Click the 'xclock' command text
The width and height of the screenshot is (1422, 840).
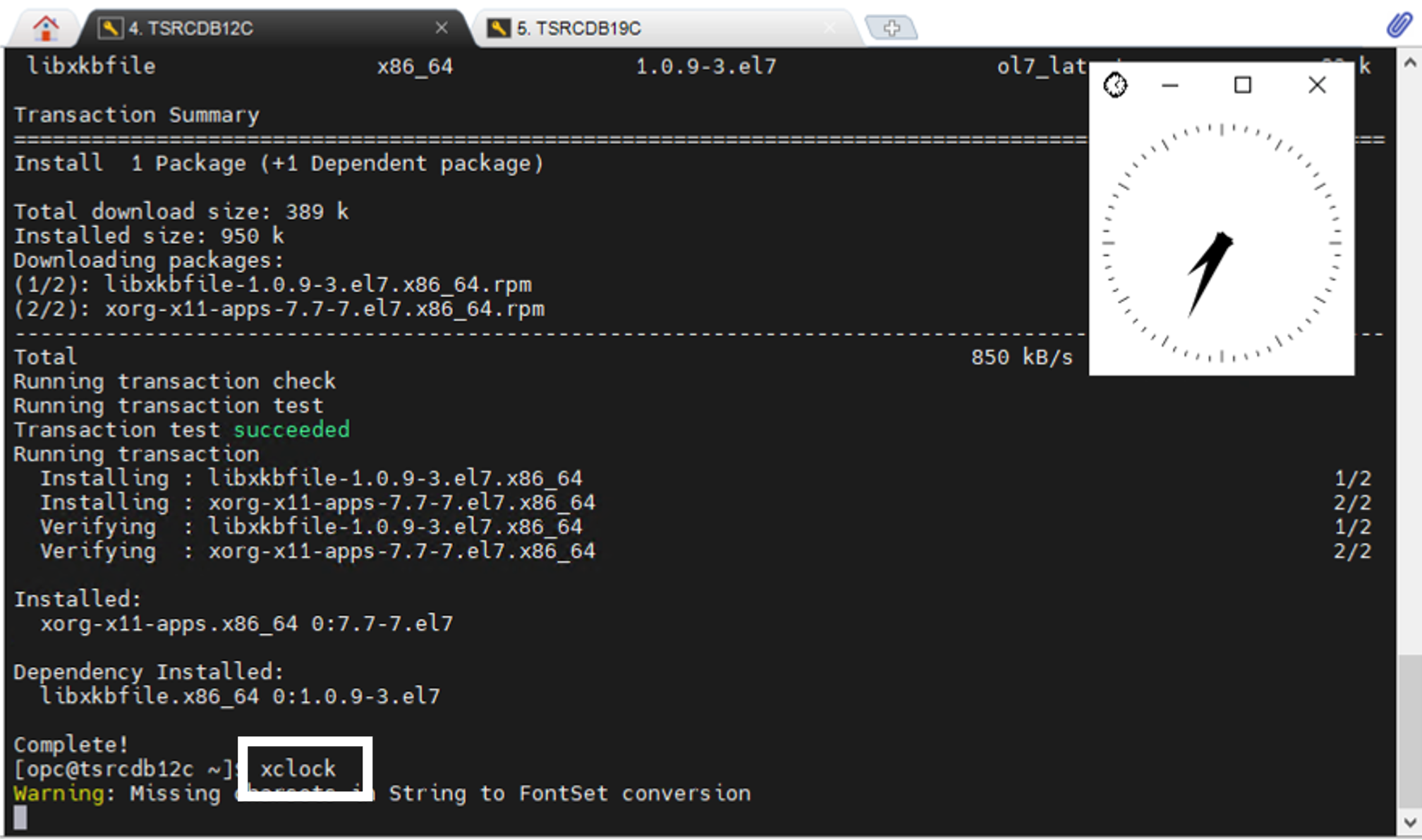click(298, 769)
